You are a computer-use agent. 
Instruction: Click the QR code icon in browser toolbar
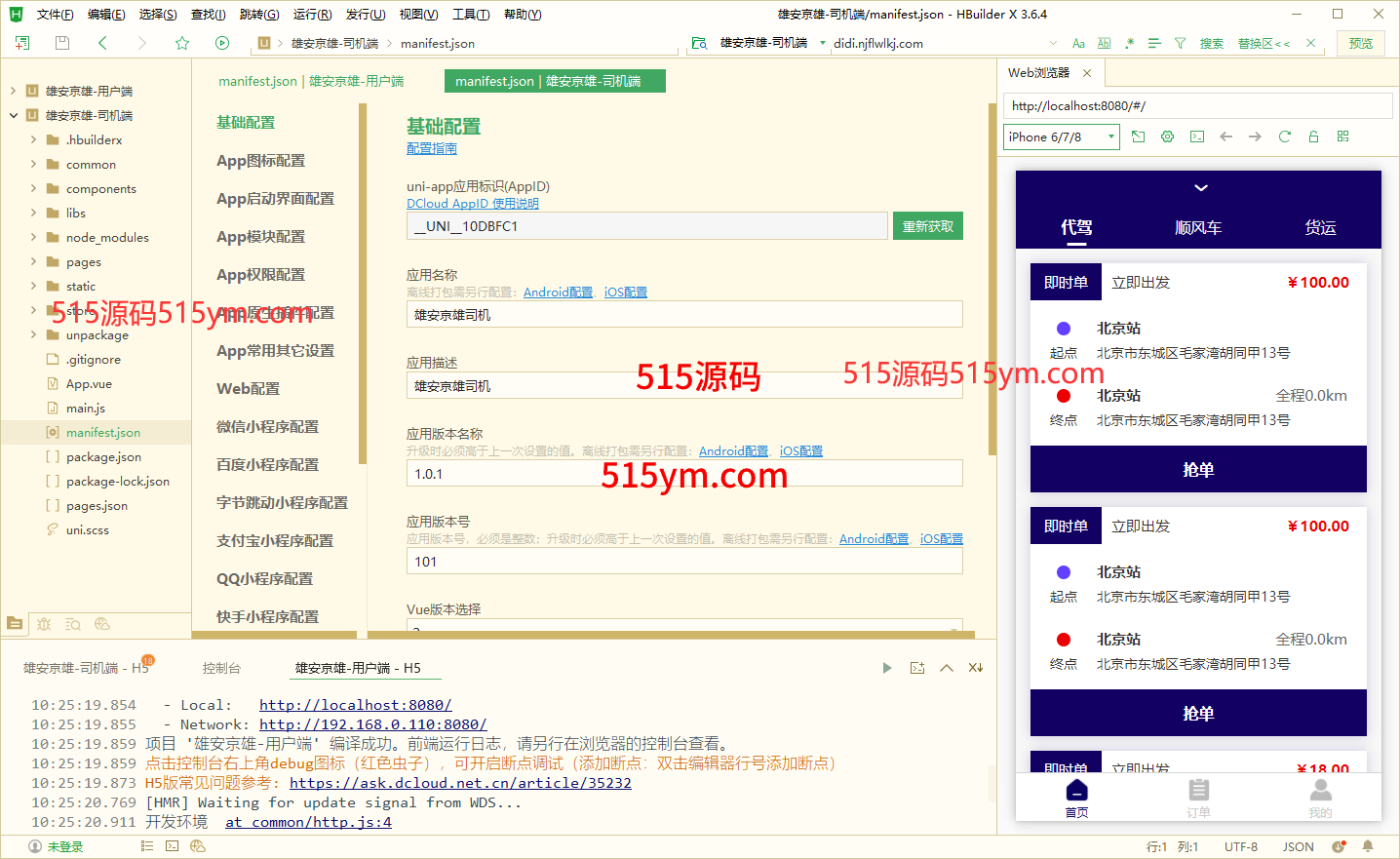coord(1342,137)
